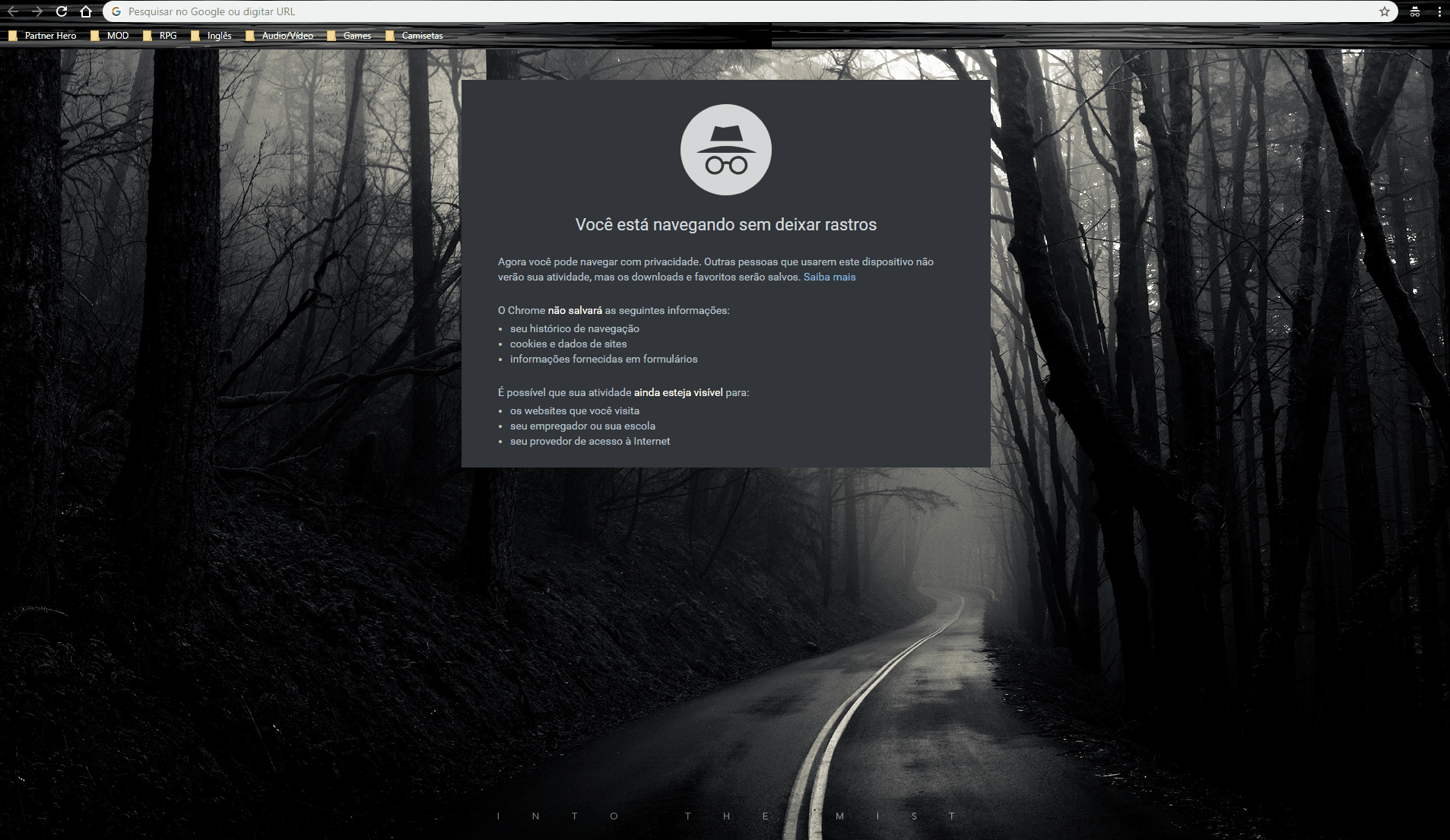Open the Games bookmark folder

click(349, 36)
